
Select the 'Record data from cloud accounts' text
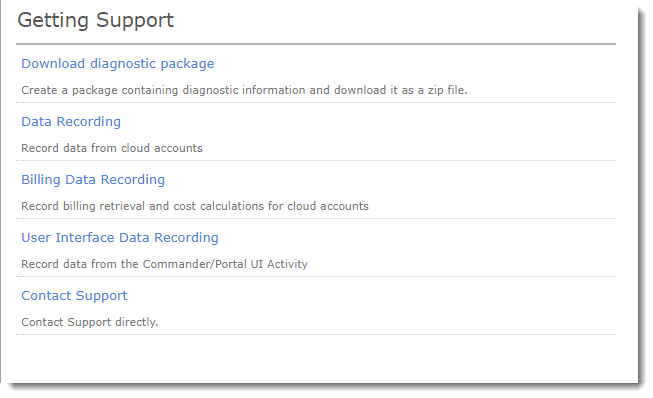click(x=112, y=148)
